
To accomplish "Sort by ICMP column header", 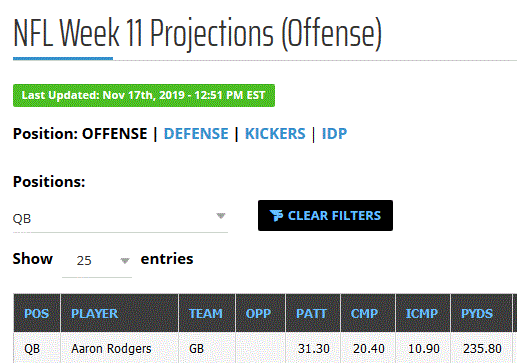I will pos(423,313).
